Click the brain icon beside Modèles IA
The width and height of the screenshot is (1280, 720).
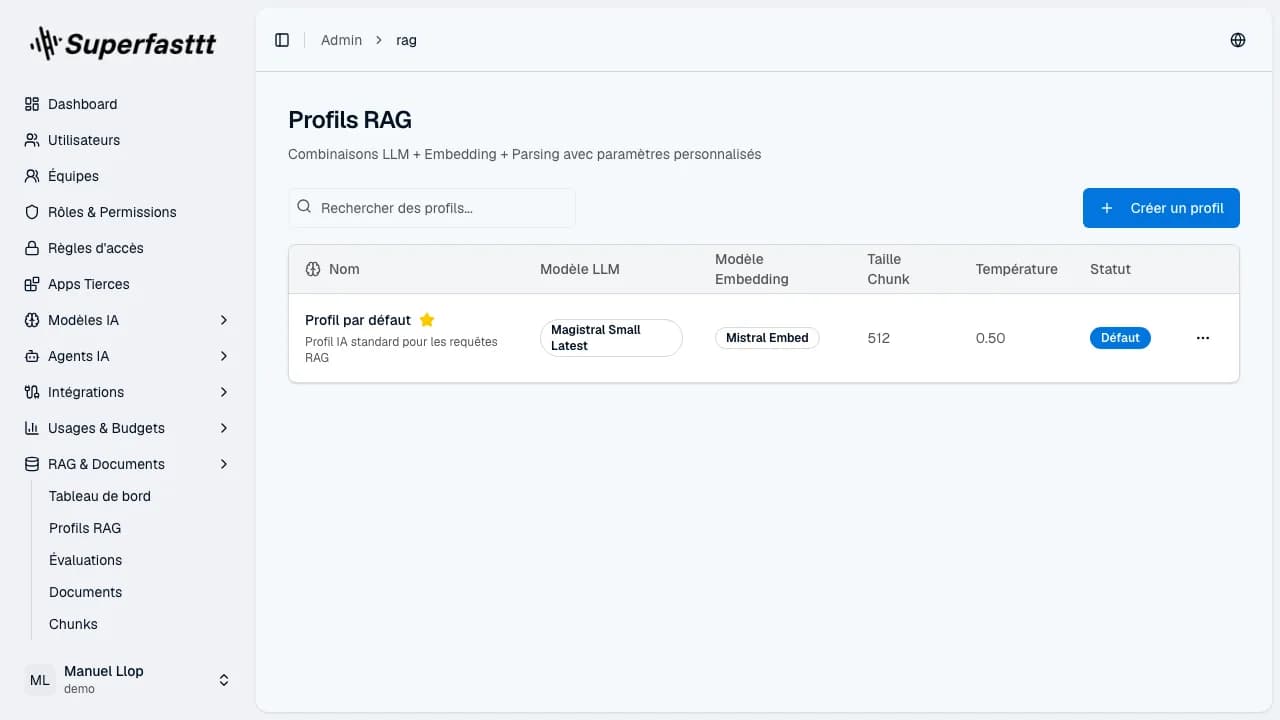pyautogui.click(x=32, y=320)
